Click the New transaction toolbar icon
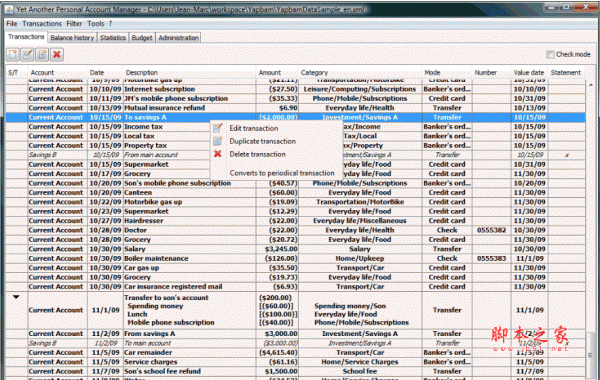The width and height of the screenshot is (600, 380). (13, 55)
